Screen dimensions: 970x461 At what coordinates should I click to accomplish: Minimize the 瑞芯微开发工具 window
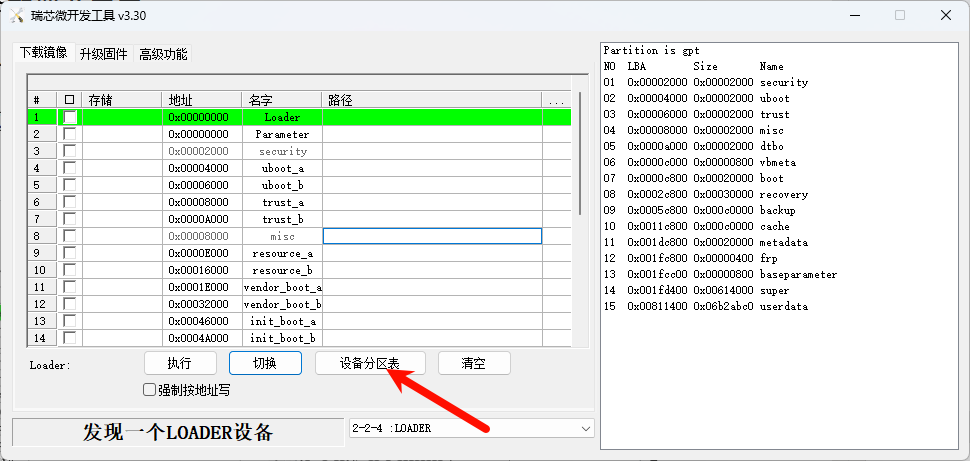pyautogui.click(x=854, y=15)
